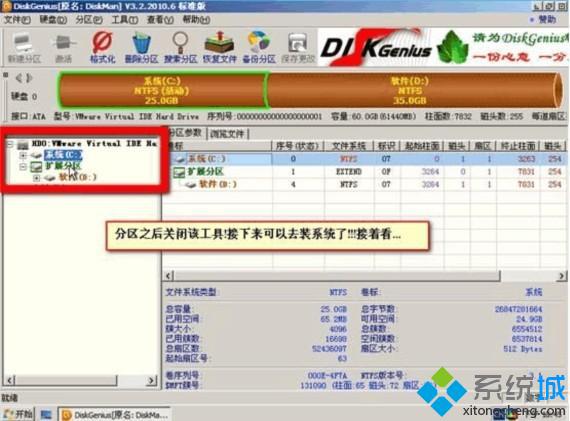This screenshot has width=570, height=421.
Task: Collapse the HD0 VMware Virtual IDE tree node
Action: [11, 144]
